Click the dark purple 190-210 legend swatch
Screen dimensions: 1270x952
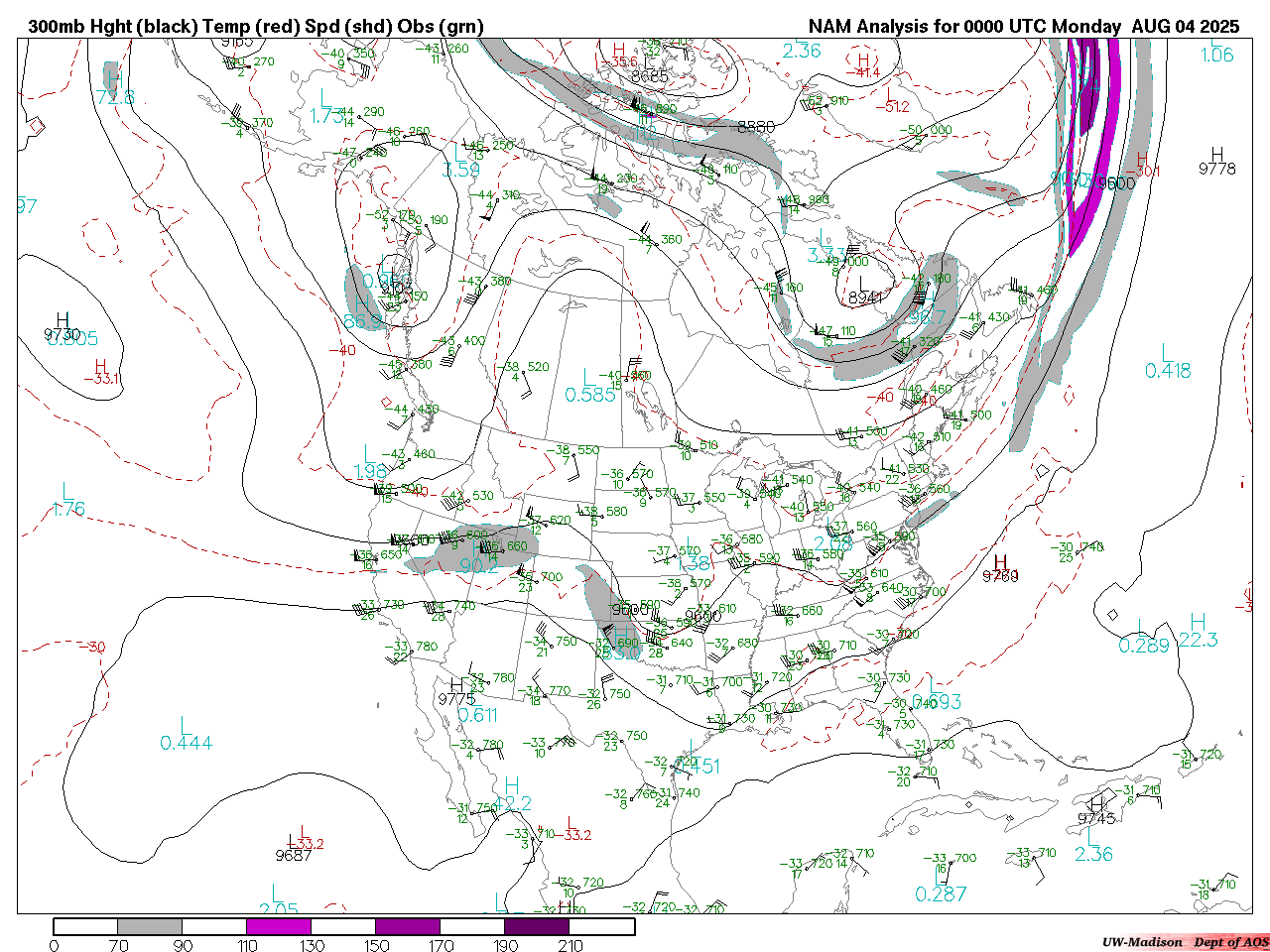[x=537, y=926]
